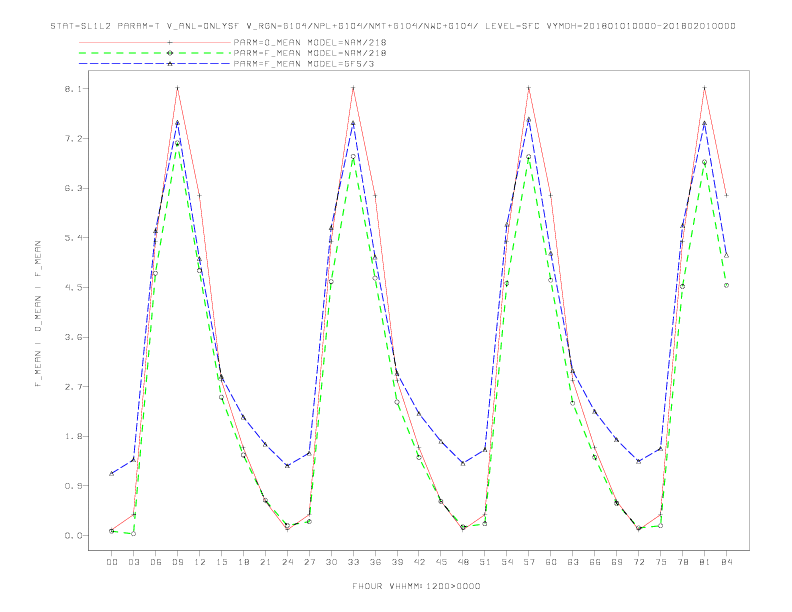
Task: Click x-axis tick label 69
Action: tap(617, 562)
